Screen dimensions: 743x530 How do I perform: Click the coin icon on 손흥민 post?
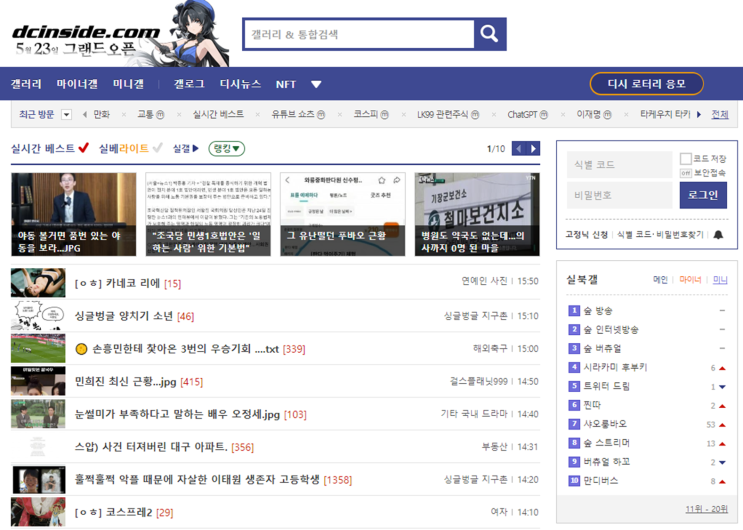coord(82,349)
